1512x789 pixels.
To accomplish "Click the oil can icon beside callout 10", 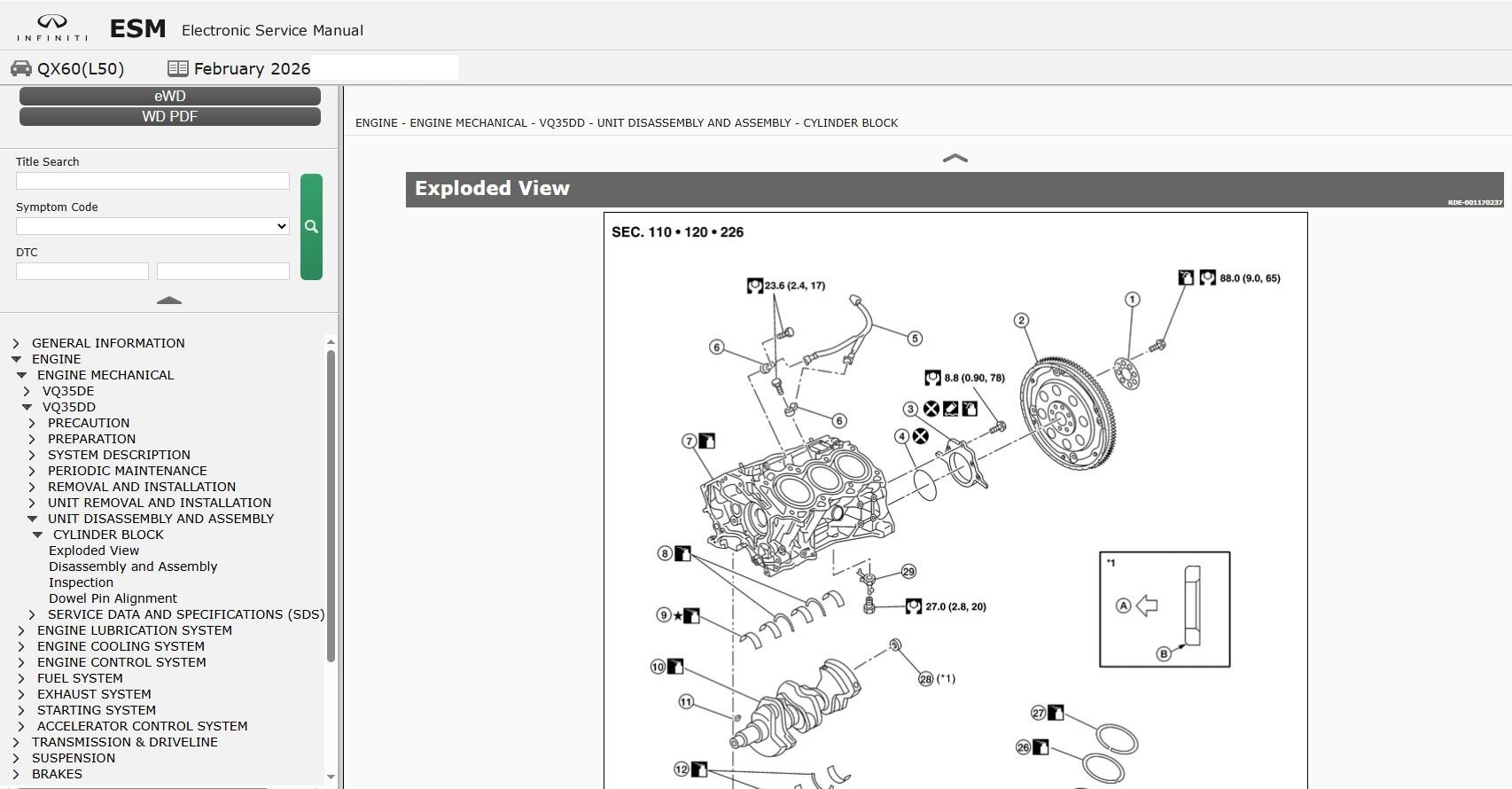I will (x=675, y=666).
